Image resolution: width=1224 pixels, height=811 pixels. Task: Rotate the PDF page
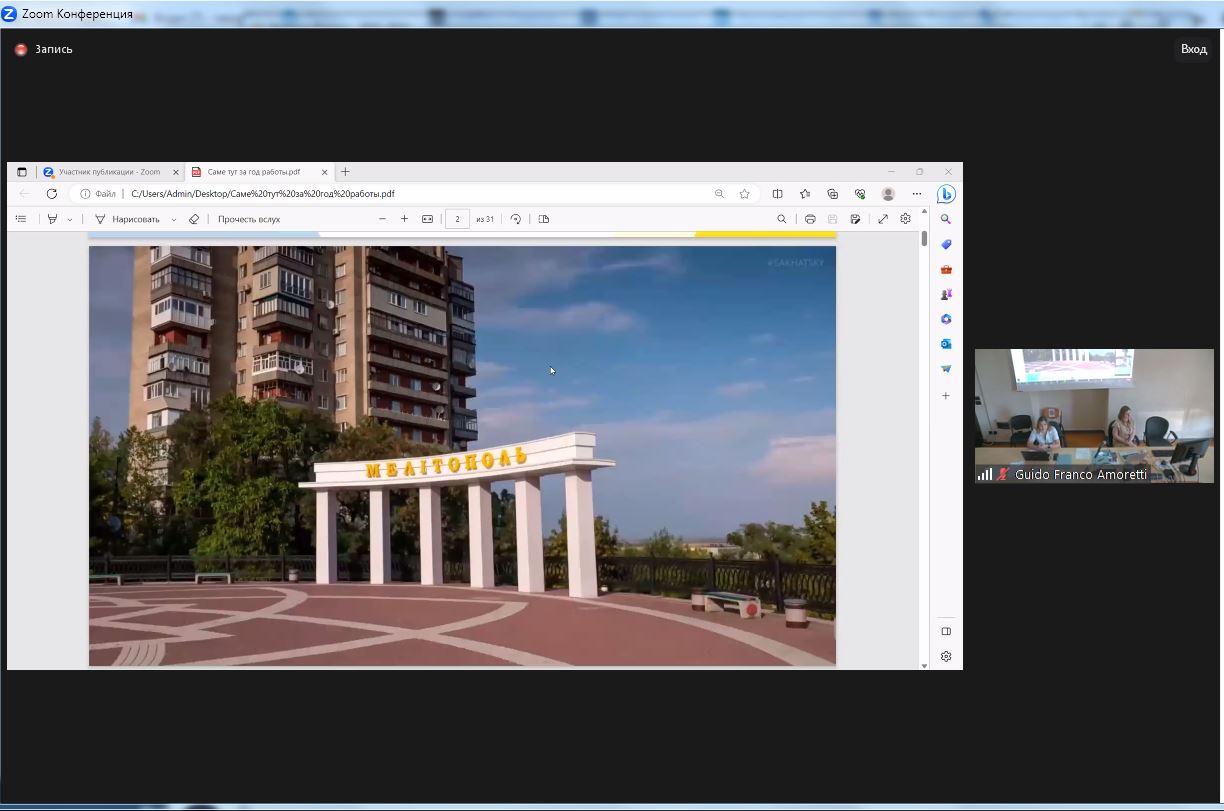516,219
